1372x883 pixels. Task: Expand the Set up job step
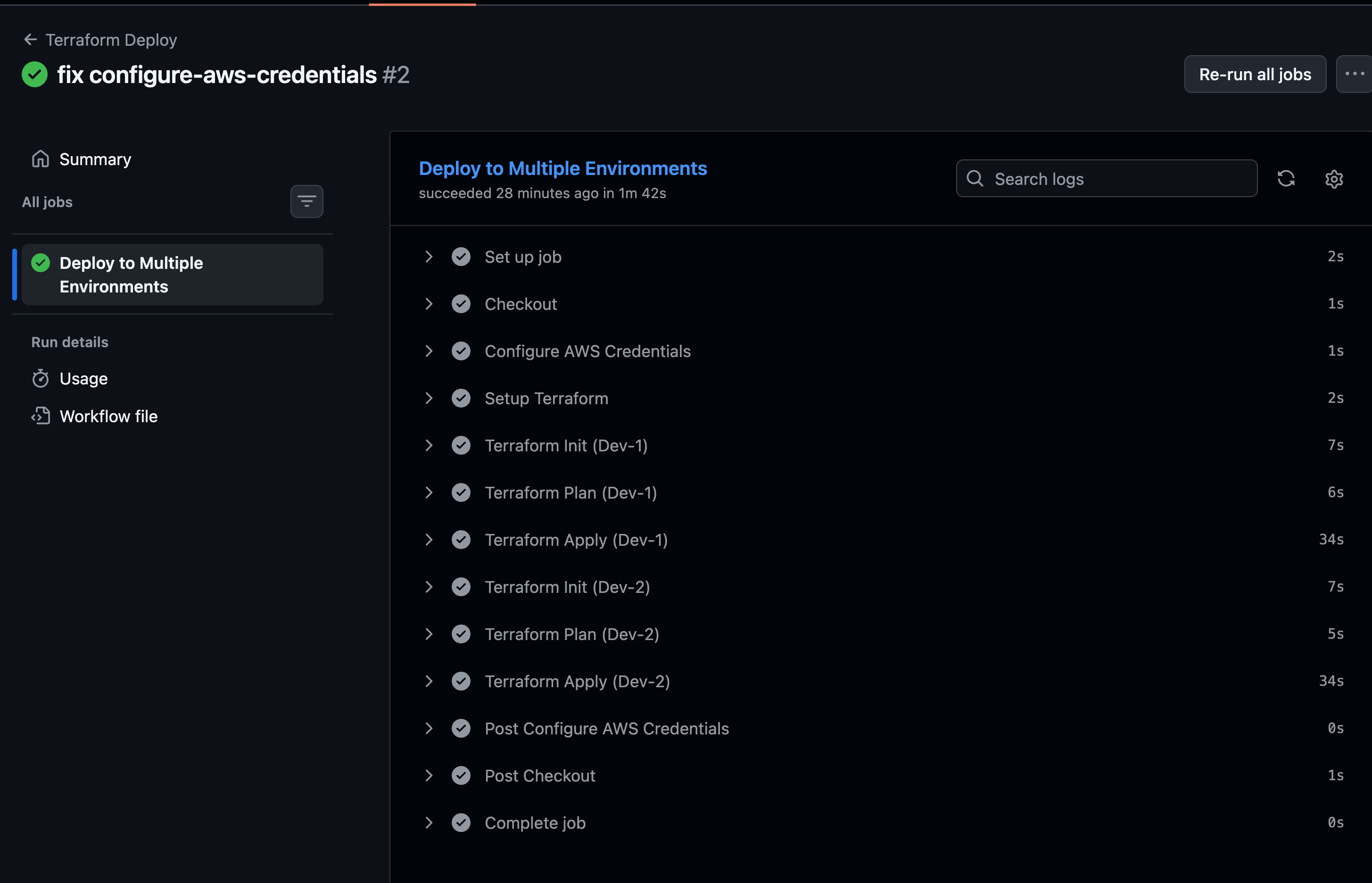[429, 256]
